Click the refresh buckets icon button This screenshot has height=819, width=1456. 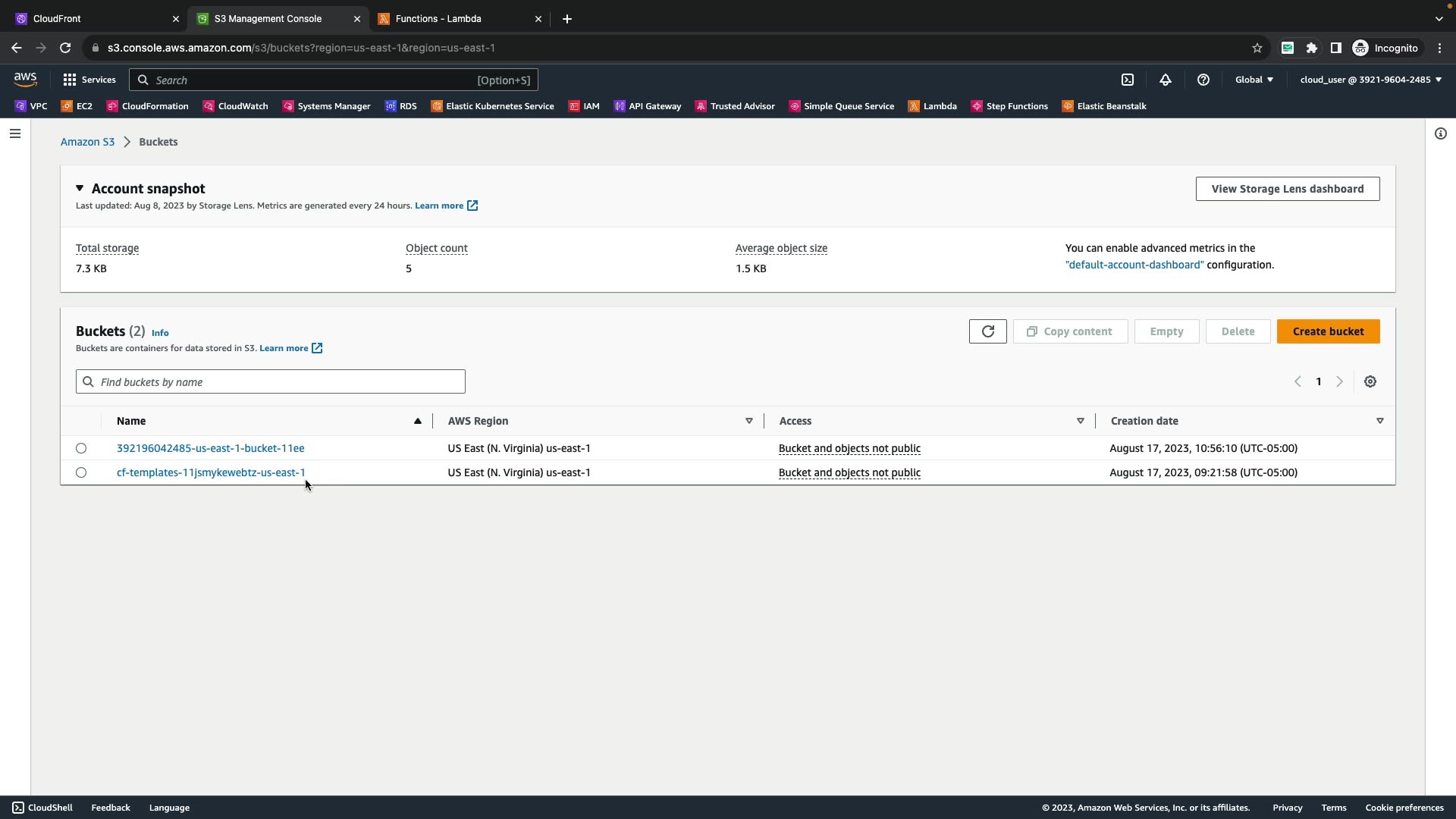point(987,331)
